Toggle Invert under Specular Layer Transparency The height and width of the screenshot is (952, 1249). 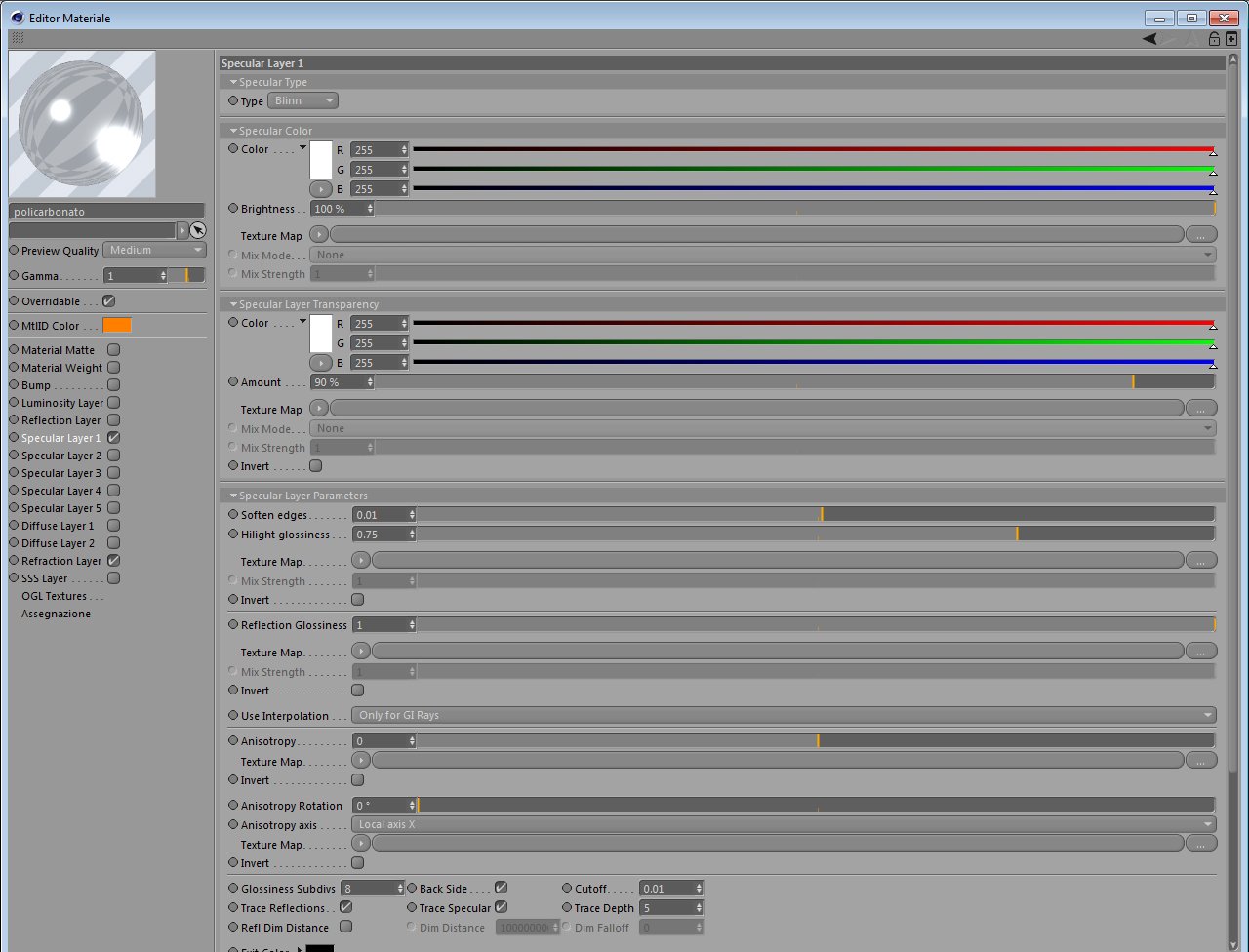[x=315, y=465]
